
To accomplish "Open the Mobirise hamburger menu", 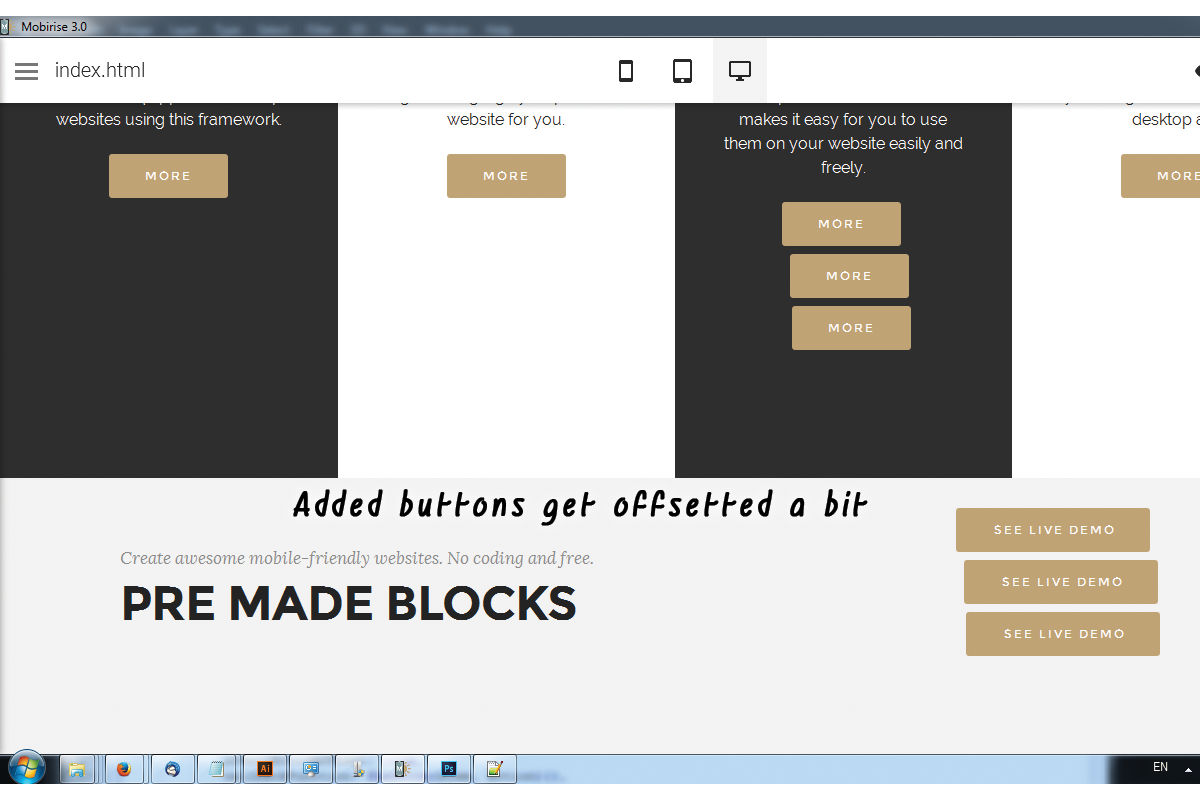I will click(26, 71).
